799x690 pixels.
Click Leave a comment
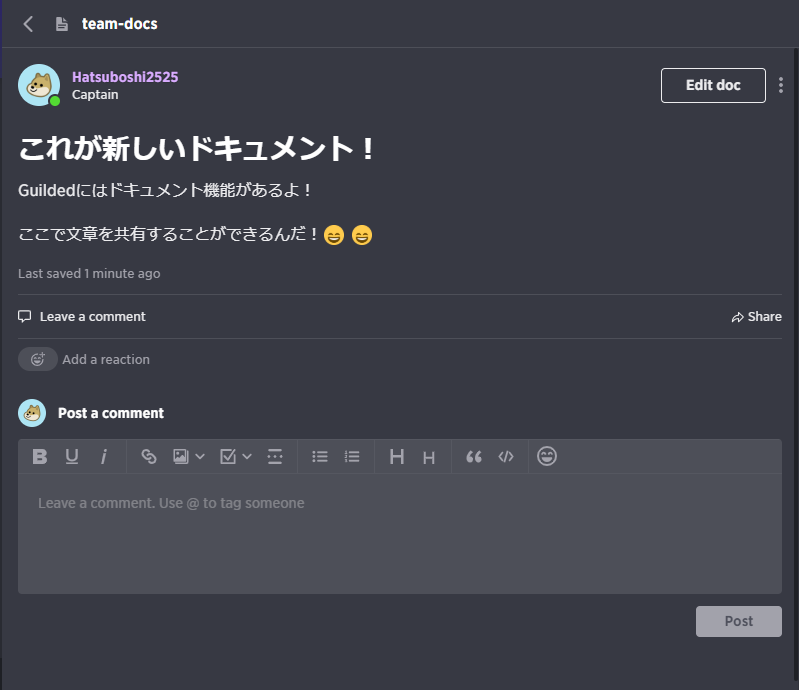point(82,316)
